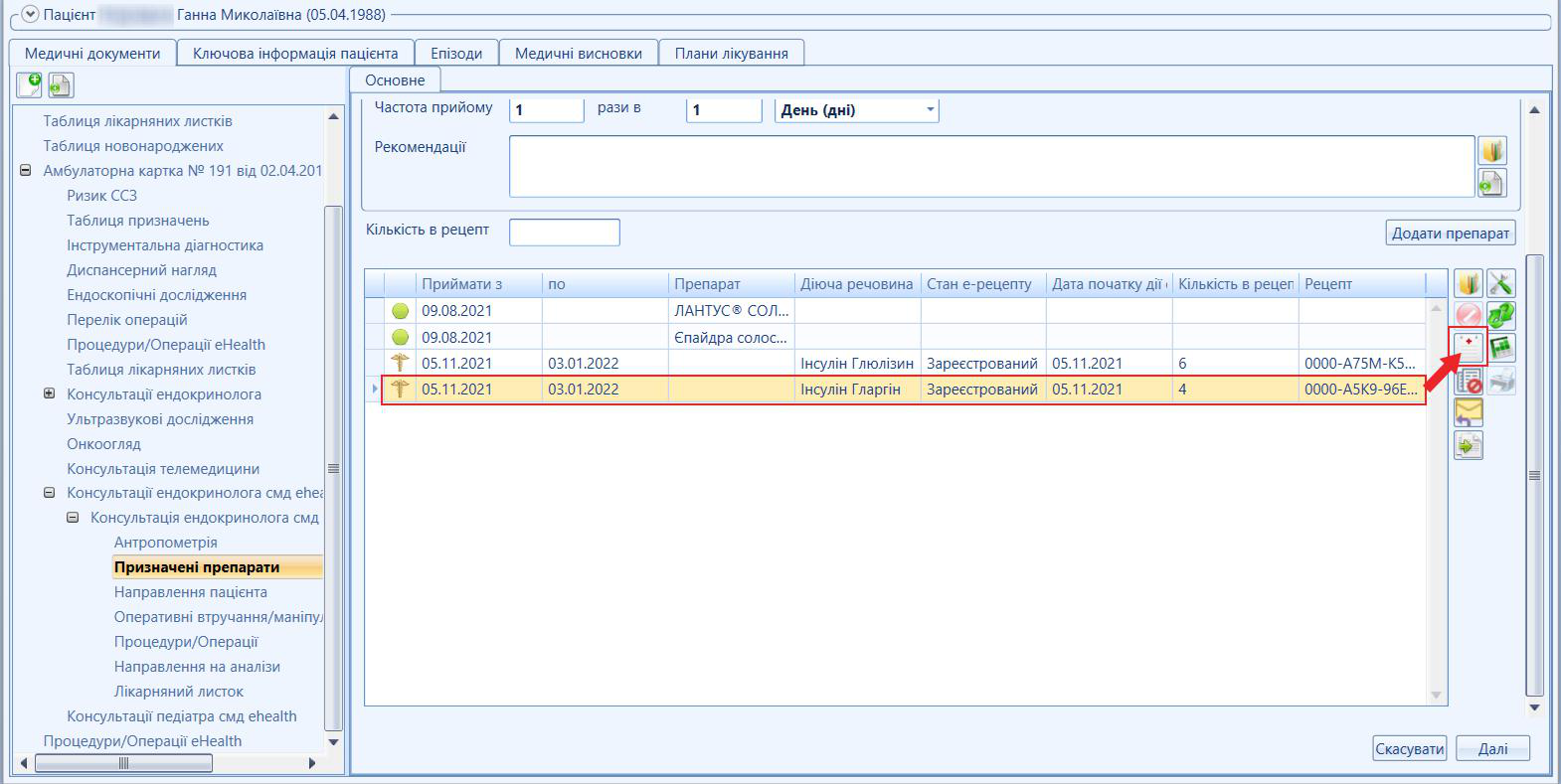The image size is (1561, 784).
Task: Click the wrench and screwdriver settings icon
Action: 1500,283
